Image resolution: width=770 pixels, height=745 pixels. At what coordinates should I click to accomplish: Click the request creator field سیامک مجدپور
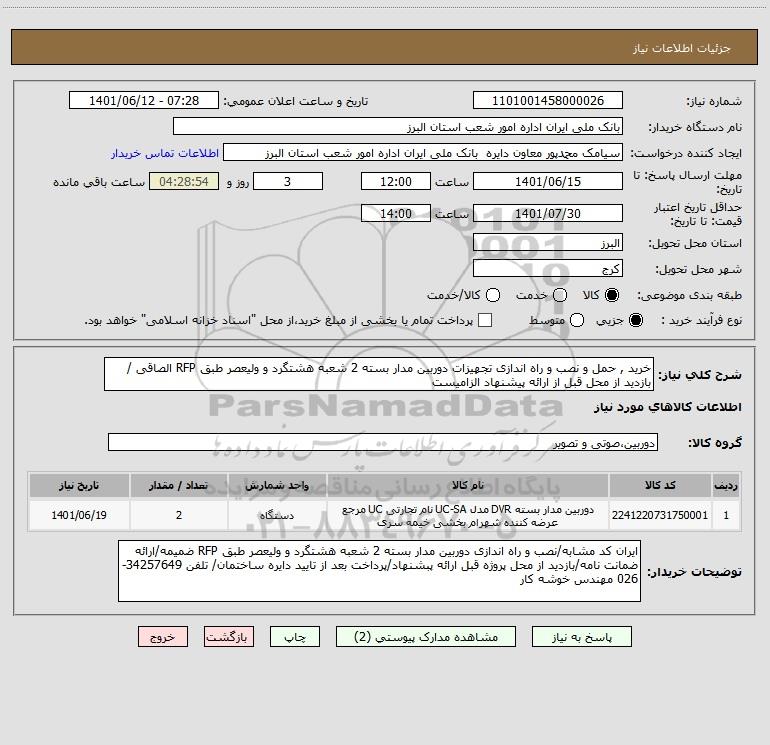(423, 153)
